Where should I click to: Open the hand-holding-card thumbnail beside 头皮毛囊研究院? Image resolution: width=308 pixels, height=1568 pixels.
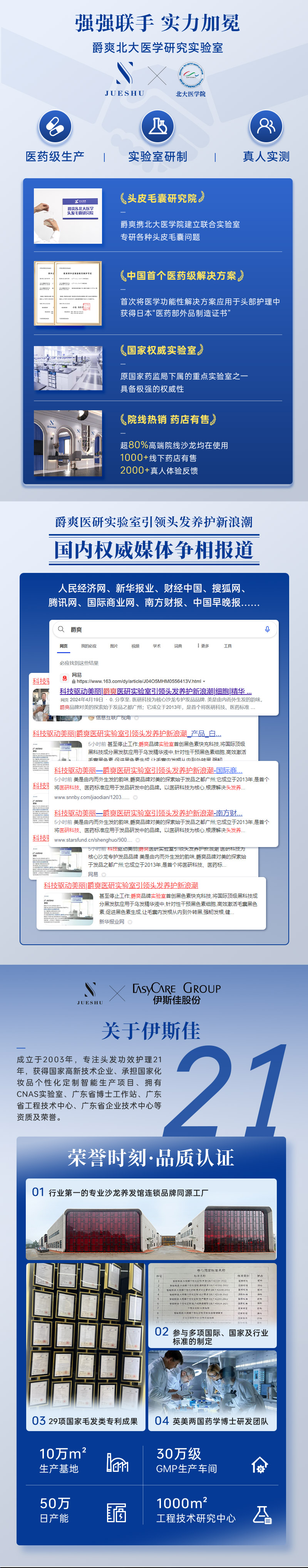(68, 216)
